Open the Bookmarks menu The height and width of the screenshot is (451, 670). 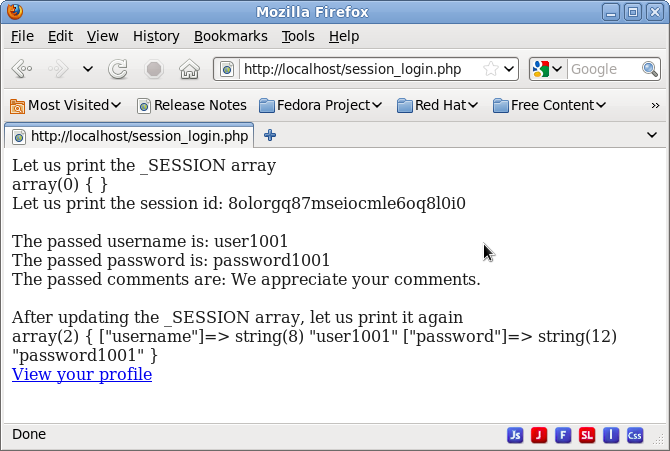tap(230, 36)
